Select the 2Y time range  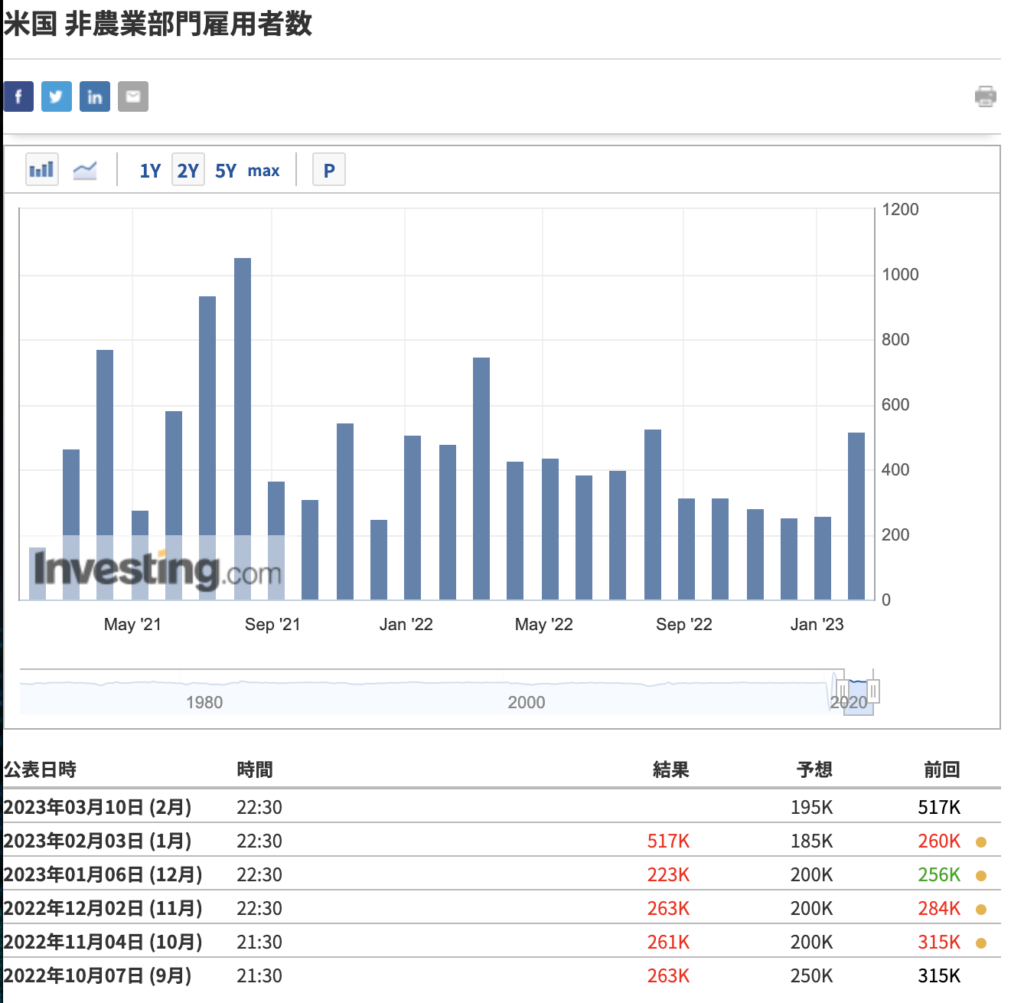click(188, 170)
